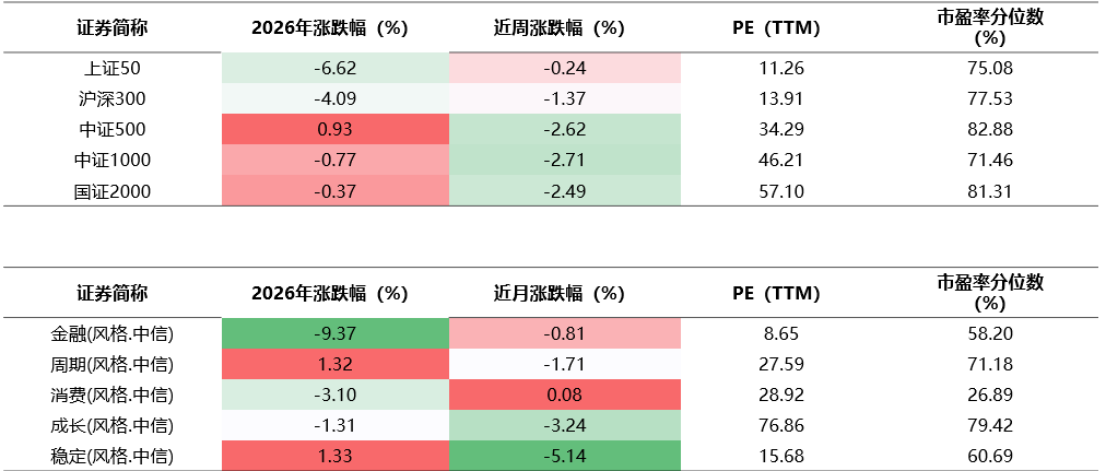
Task: Click the 金融(风格.中信) row label
Action: 112,334
